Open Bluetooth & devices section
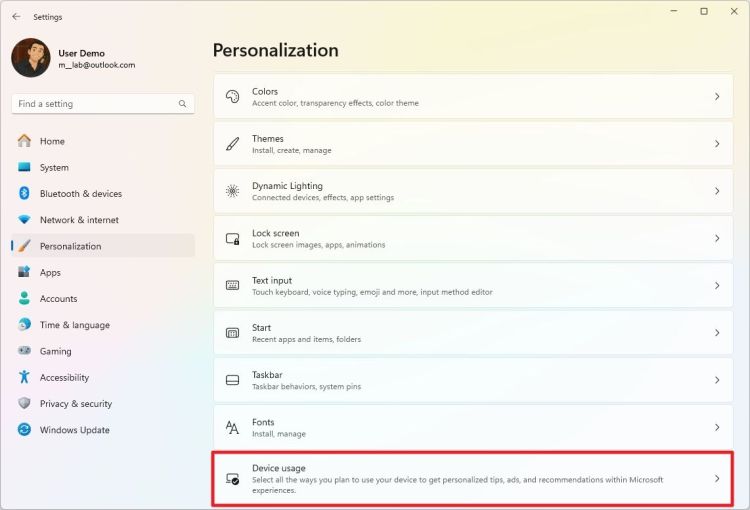This screenshot has width=750, height=510. 80,194
